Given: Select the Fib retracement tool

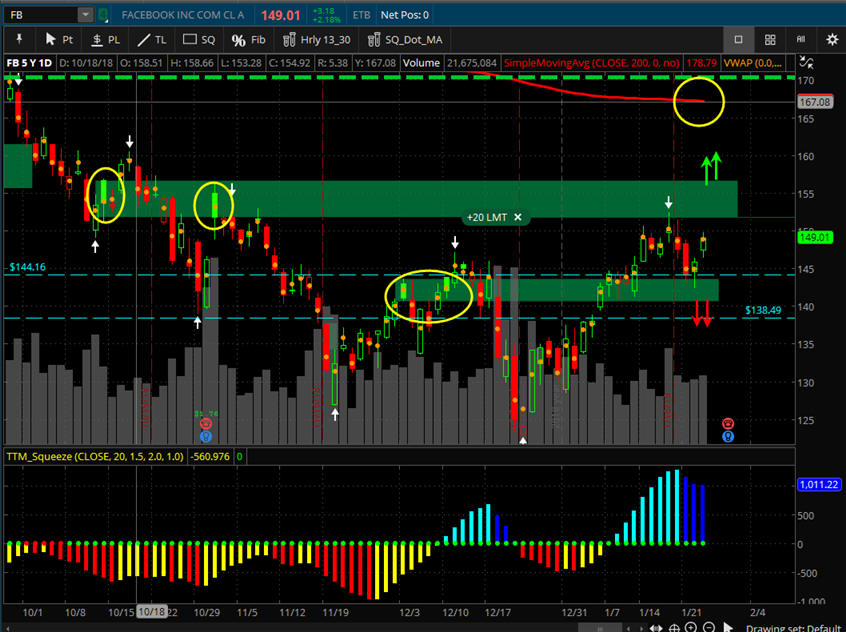Looking at the screenshot, I should click(x=249, y=39).
